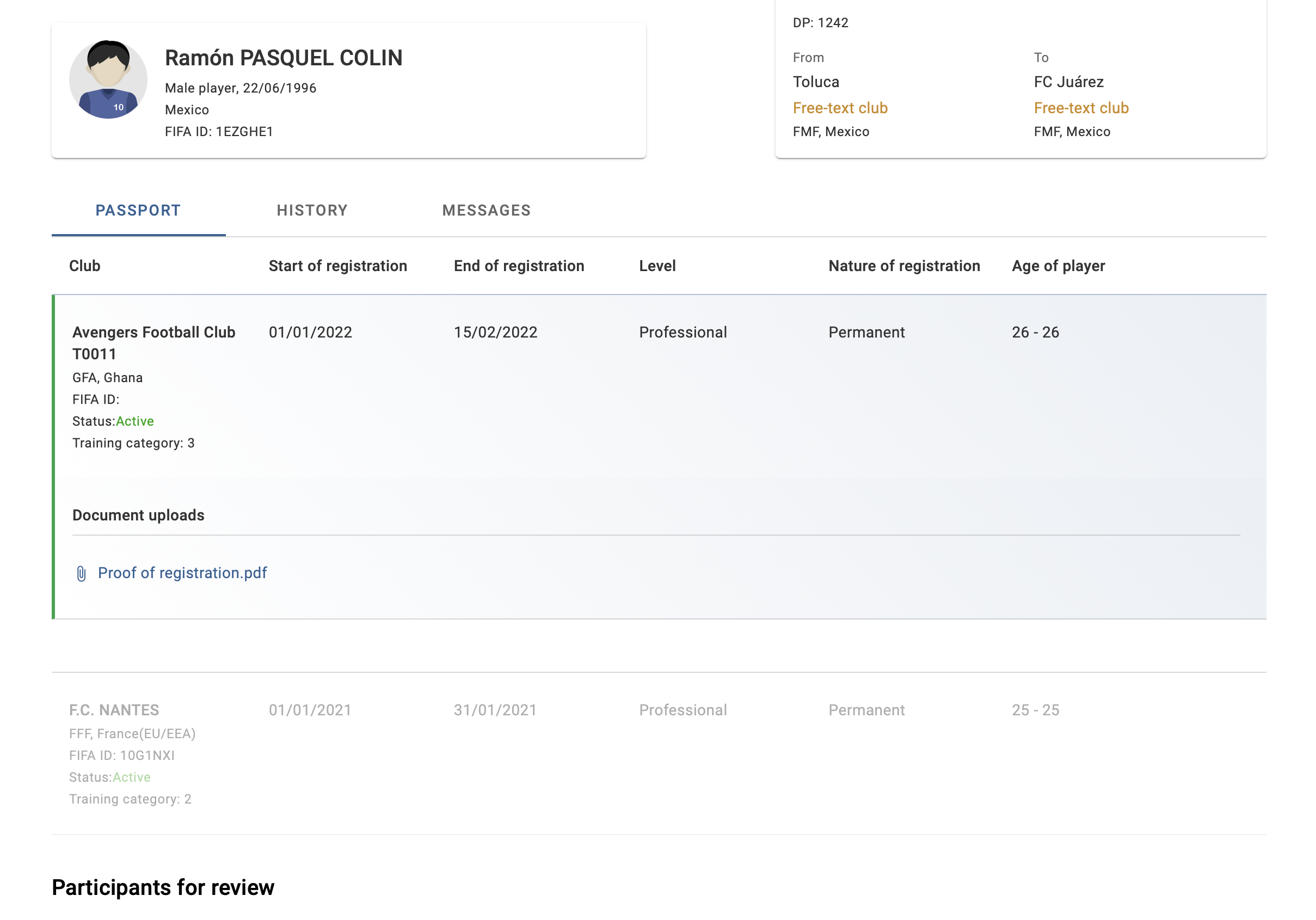Click the Level column header
Screen dimensions: 1316x920
pyautogui.click(x=657, y=266)
